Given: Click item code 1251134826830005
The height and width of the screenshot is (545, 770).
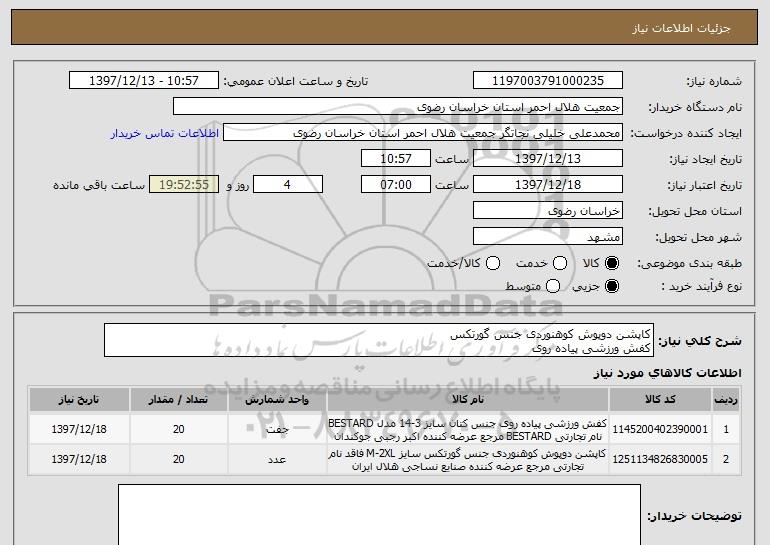Looking at the screenshot, I should 660,459.
